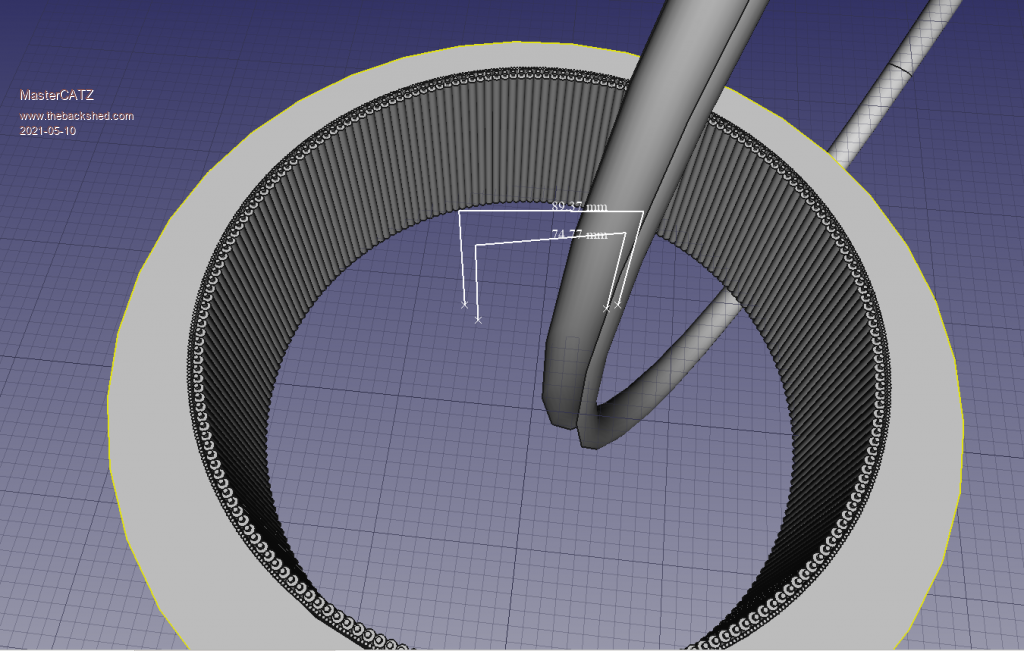This screenshot has height=651, width=1024.
Task: Click the MasterCATZ username text
Action: click(57, 95)
